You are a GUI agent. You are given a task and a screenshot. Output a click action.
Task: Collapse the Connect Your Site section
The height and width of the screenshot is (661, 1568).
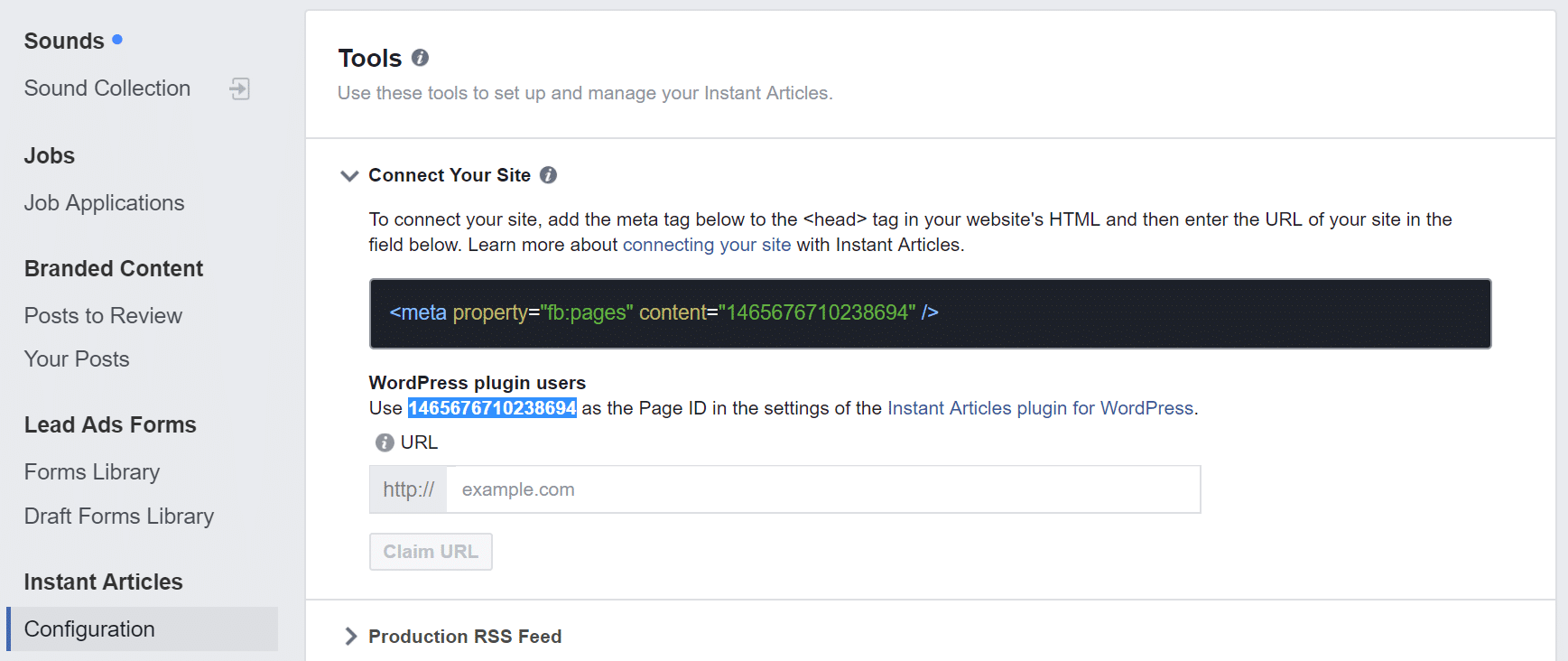[349, 175]
